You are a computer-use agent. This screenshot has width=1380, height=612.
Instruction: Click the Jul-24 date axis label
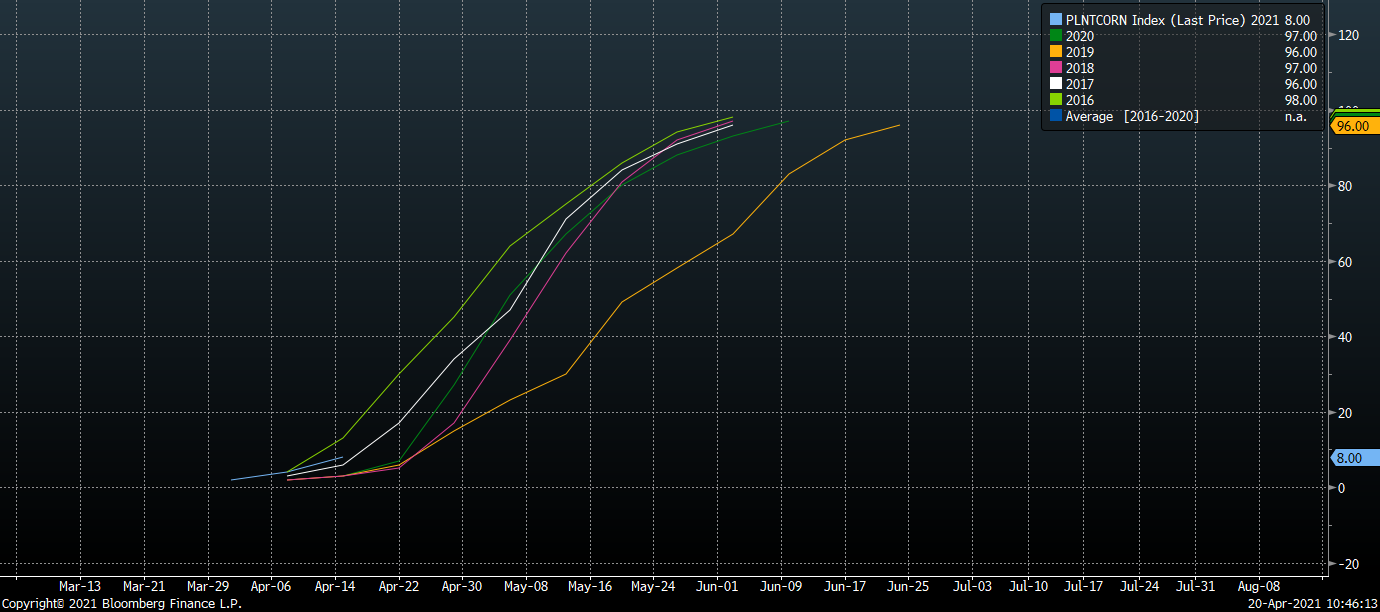(1139, 586)
